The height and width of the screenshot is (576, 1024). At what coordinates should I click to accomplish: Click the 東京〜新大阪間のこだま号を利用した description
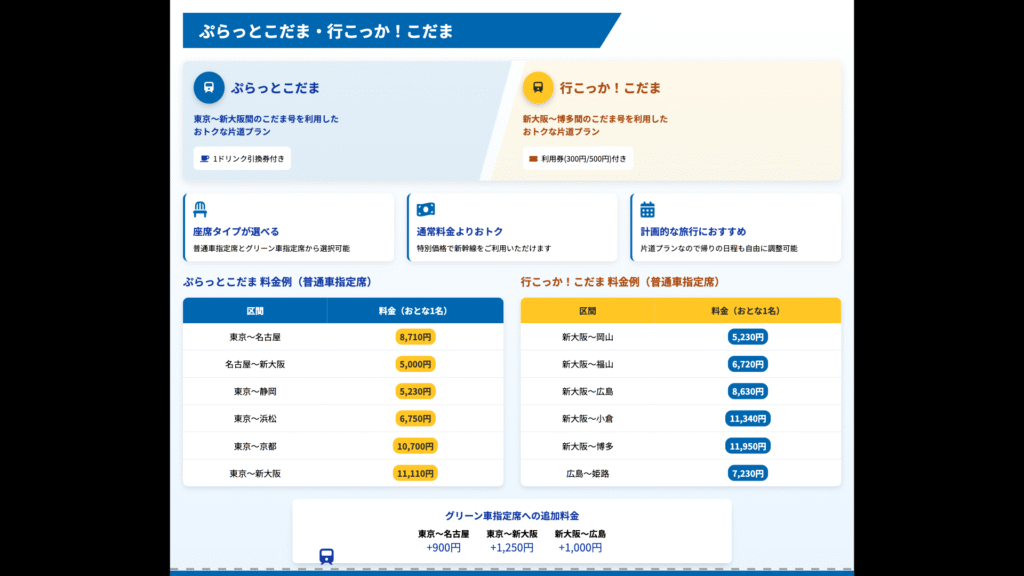pyautogui.click(x=266, y=119)
